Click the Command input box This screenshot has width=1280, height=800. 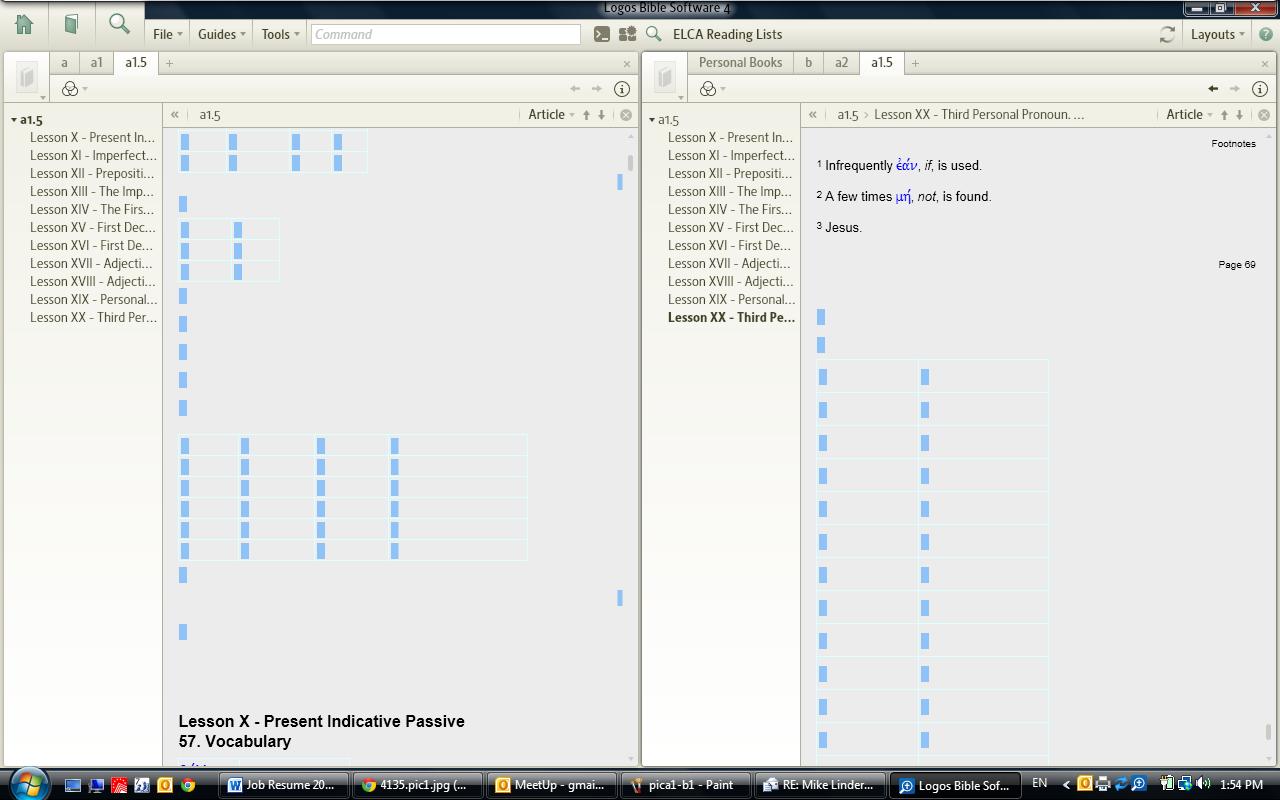pyautogui.click(x=446, y=34)
